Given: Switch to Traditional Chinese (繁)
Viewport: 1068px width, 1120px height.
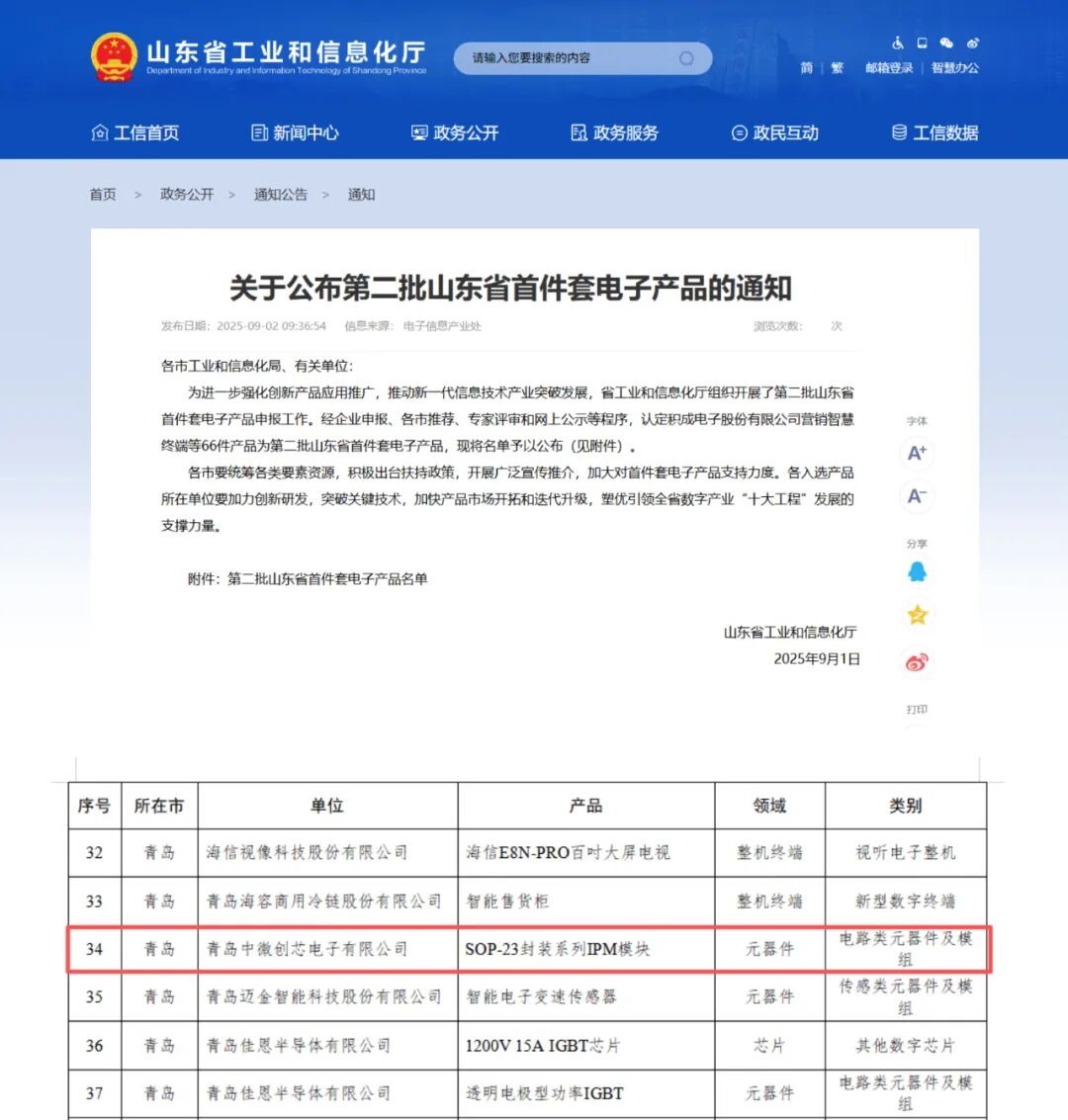Looking at the screenshot, I should pyautogui.click(x=837, y=68).
